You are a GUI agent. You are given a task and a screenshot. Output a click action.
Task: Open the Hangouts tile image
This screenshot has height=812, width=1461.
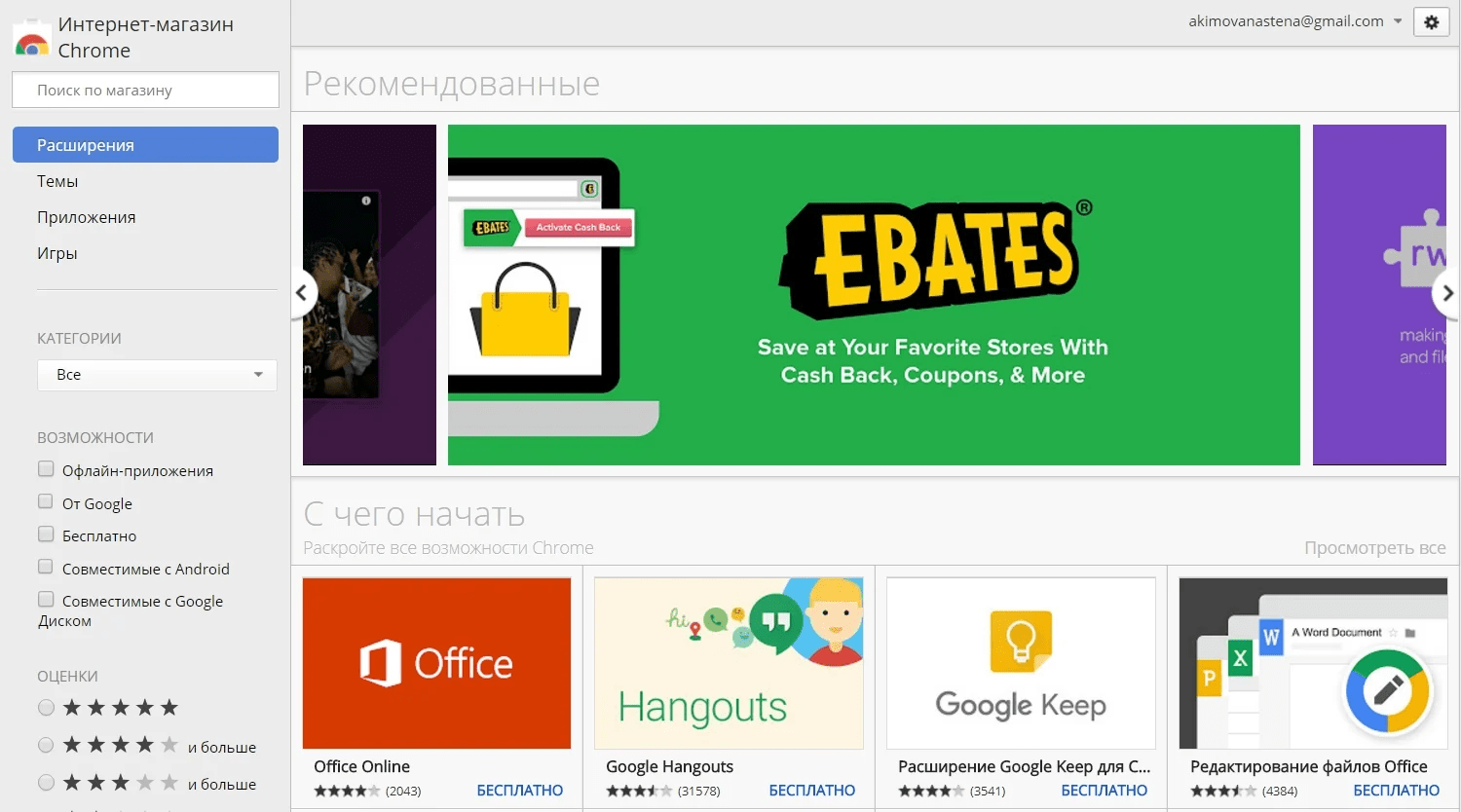click(729, 663)
